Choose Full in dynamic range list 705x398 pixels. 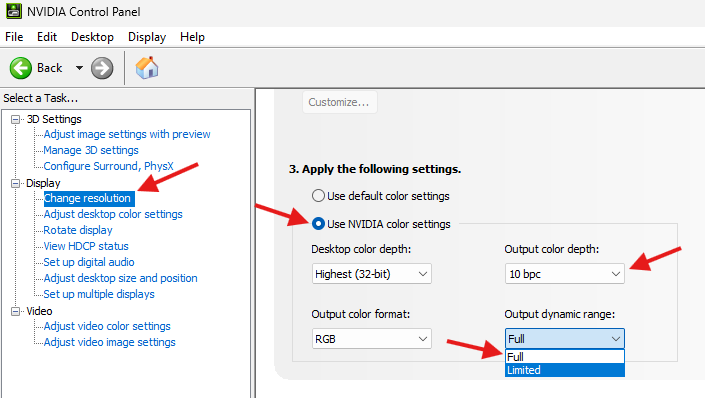(x=565, y=357)
